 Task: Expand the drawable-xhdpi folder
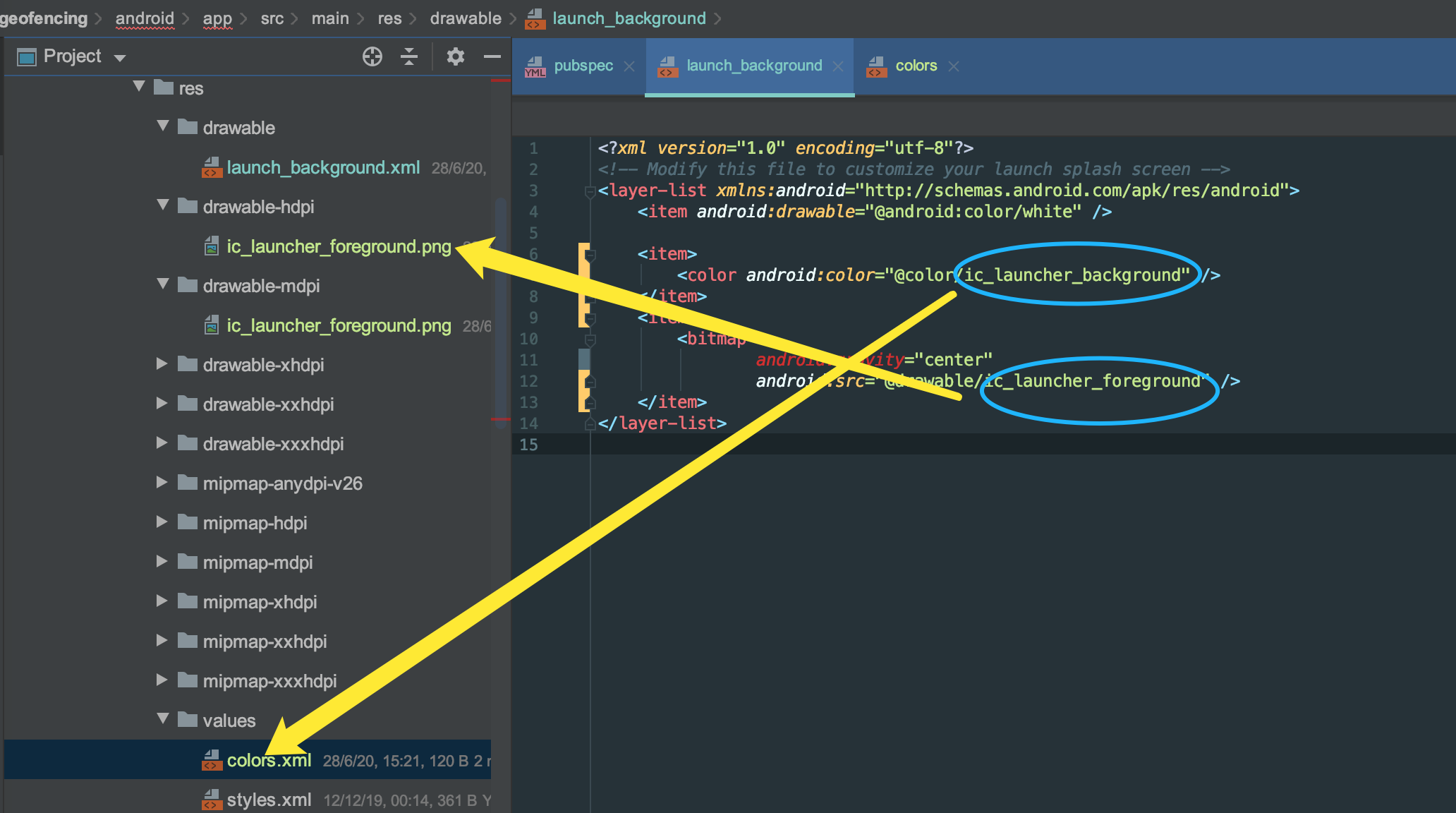[162, 363]
